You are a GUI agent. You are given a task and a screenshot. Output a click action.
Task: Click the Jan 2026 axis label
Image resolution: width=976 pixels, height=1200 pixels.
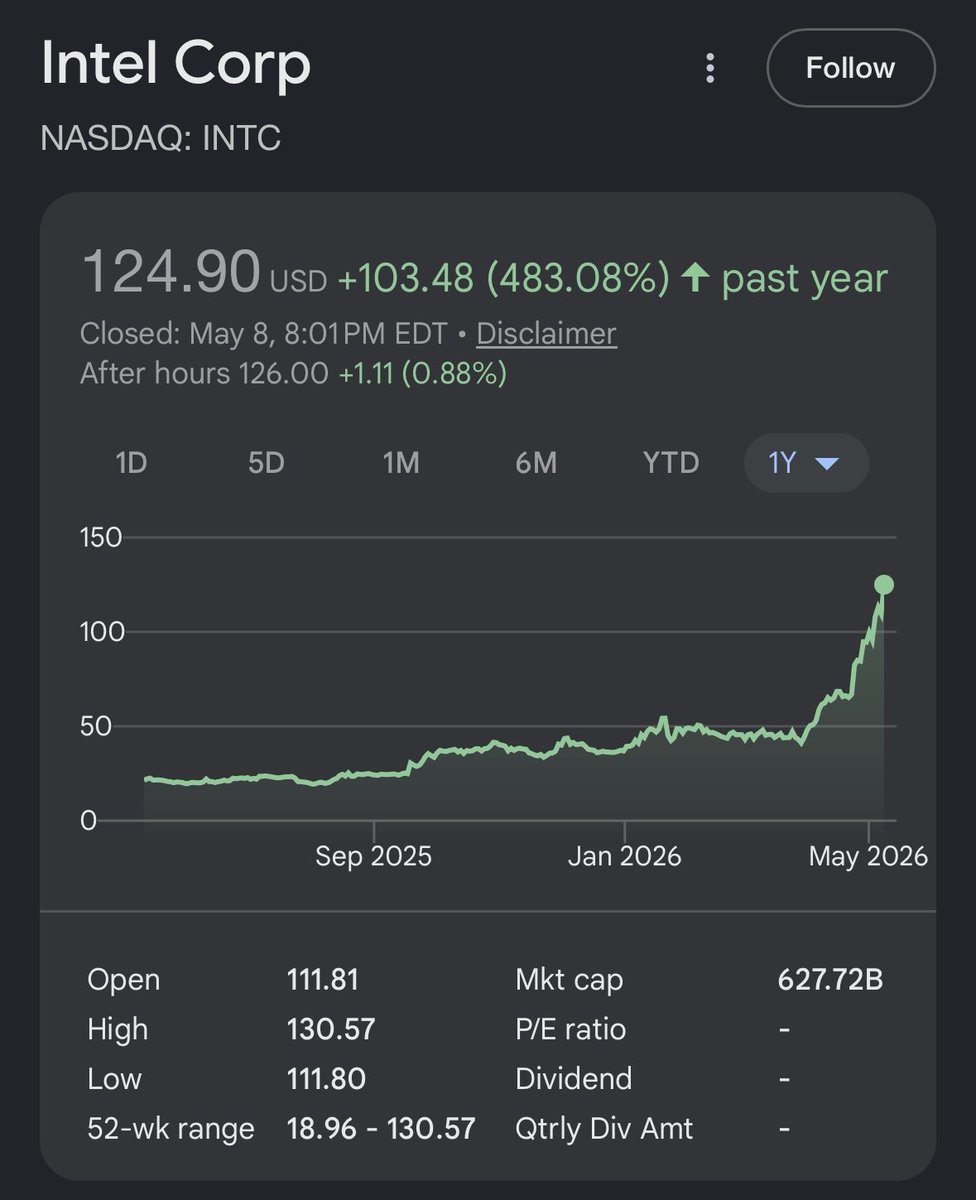point(625,857)
